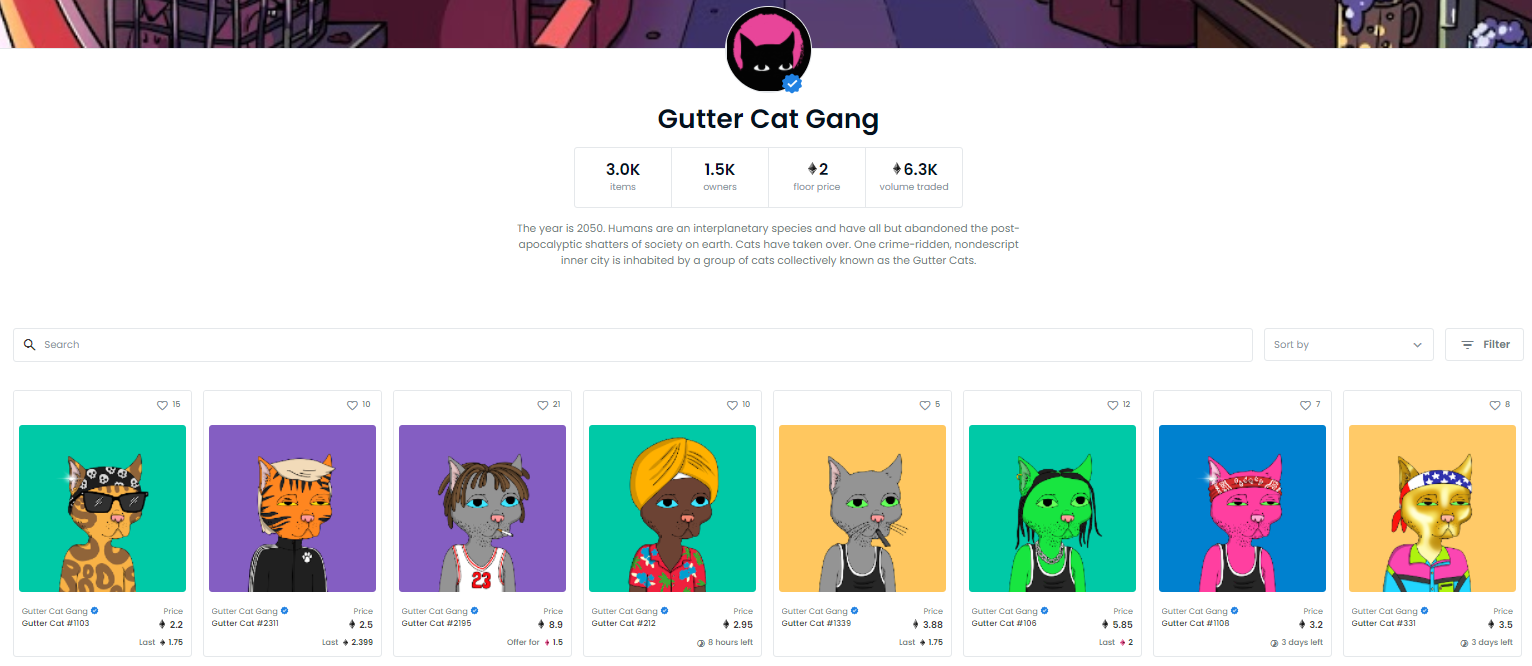Viewport: 1532px width, 666px height.
Task: Click the Gutter Cat Gang collection avatar
Action: tap(767, 49)
